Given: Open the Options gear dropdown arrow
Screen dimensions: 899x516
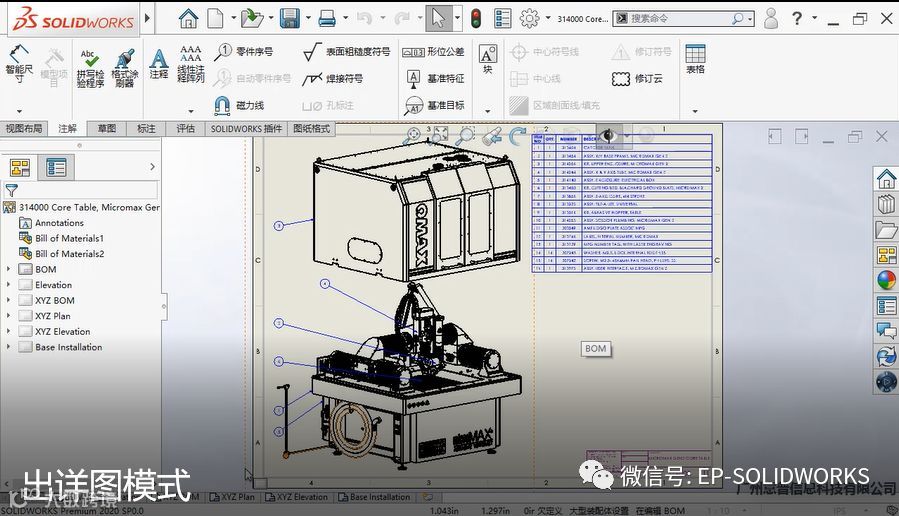Looking at the screenshot, I should 548,18.
